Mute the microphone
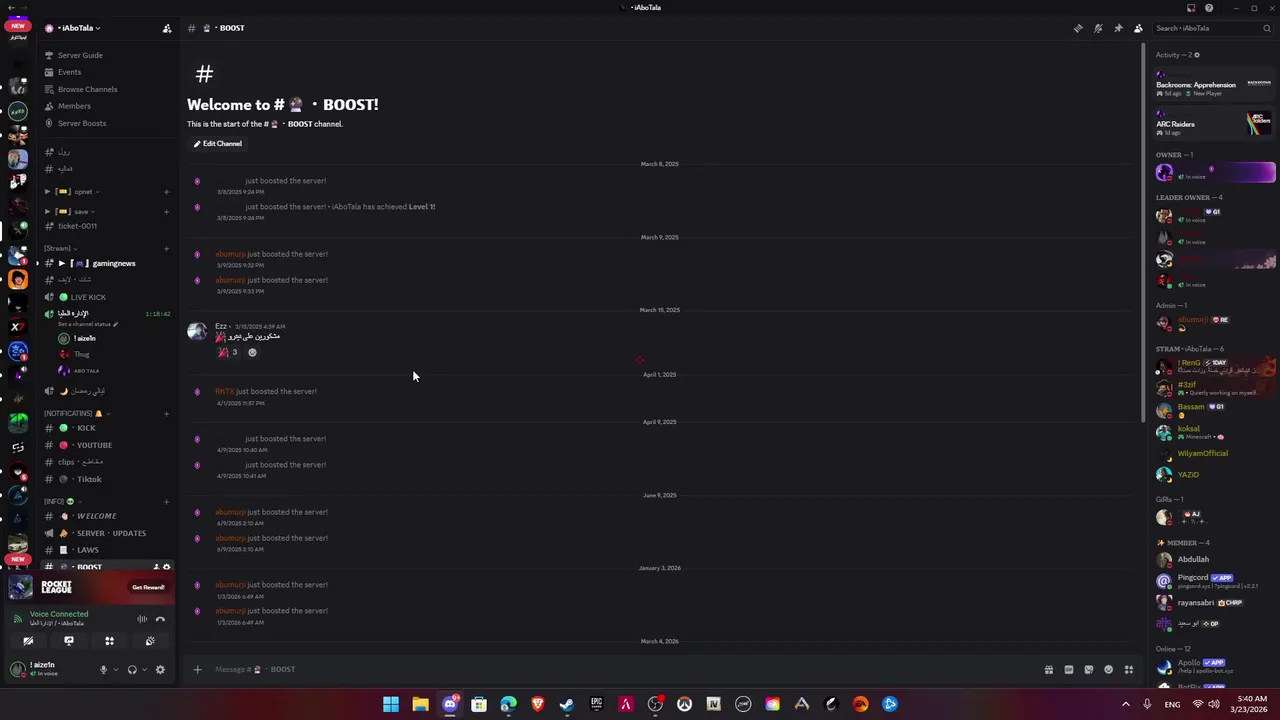 tap(103, 670)
